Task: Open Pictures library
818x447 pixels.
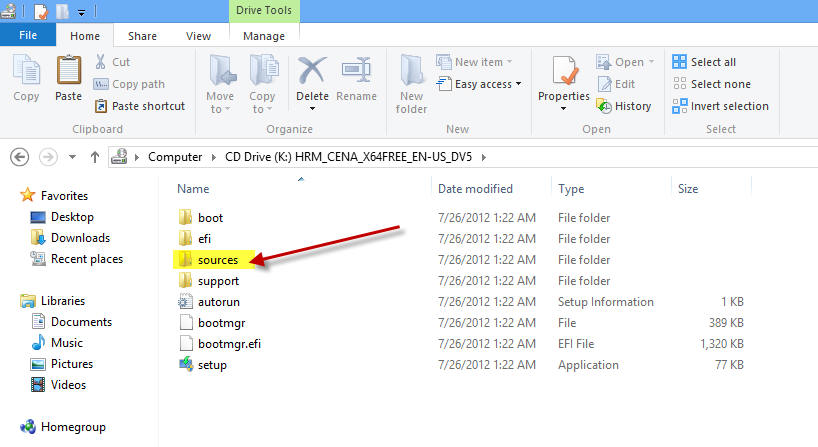Action: (62, 364)
